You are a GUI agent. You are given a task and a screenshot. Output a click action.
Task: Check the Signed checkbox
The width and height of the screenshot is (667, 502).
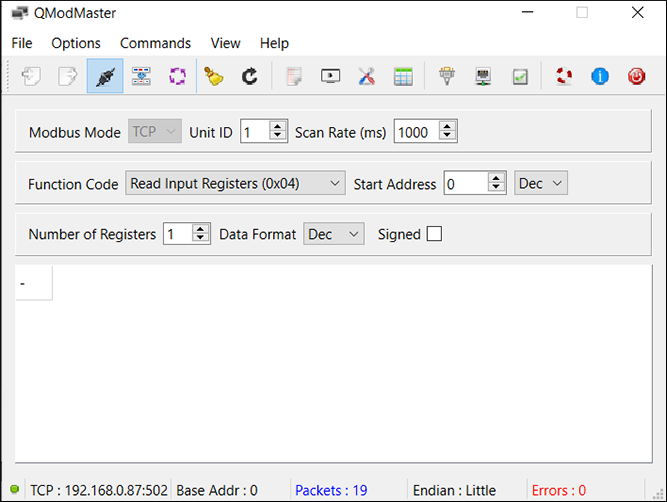pos(434,234)
